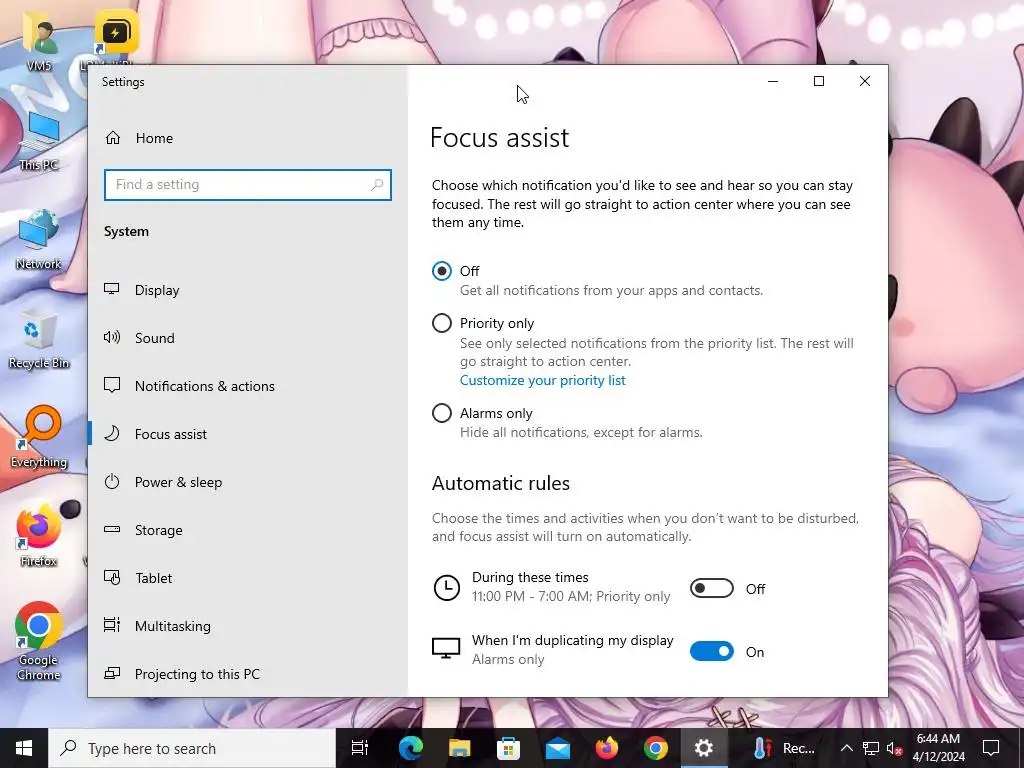Select the Google Chrome desktop shortcut
This screenshot has width=1024, height=768.
tap(39, 641)
